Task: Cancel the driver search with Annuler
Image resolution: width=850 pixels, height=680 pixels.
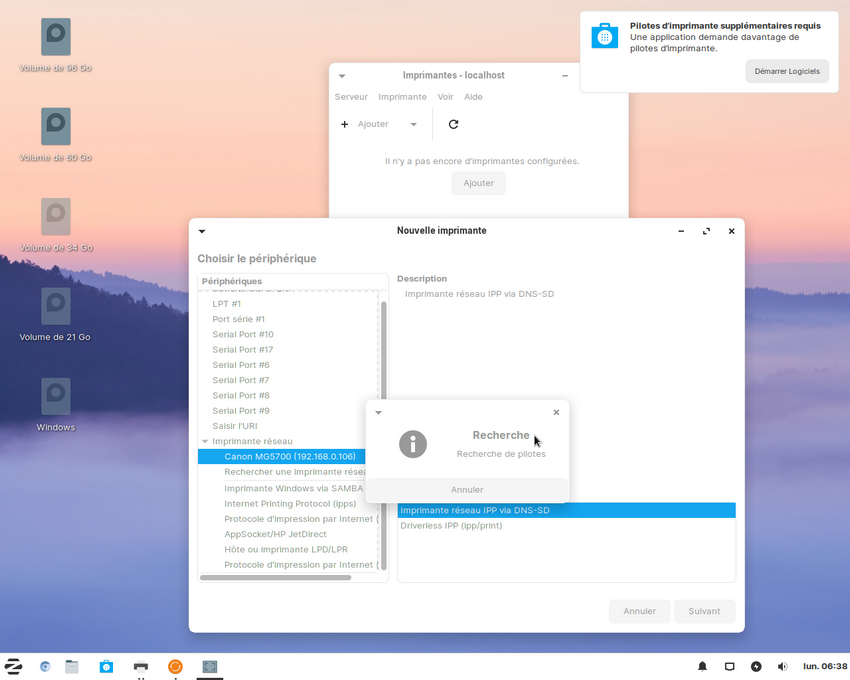Action: tap(467, 490)
